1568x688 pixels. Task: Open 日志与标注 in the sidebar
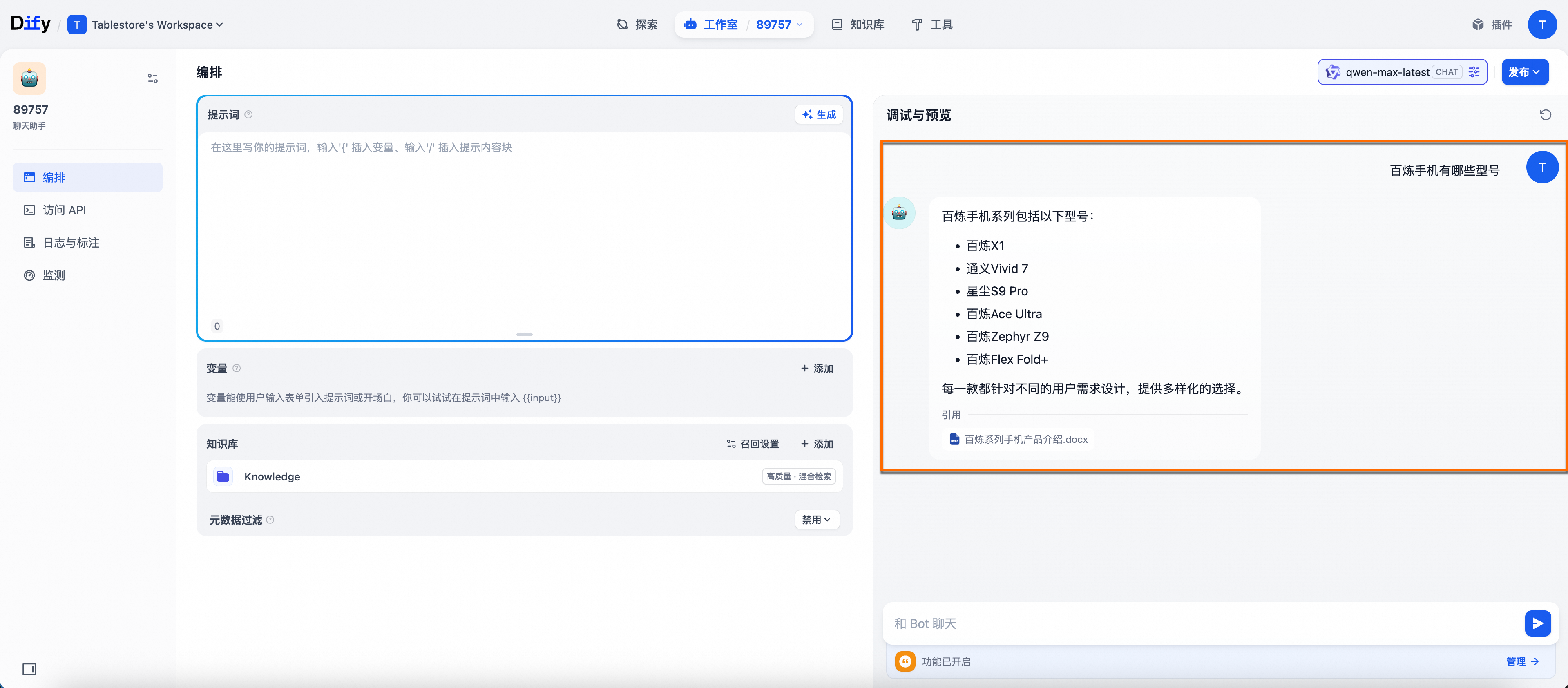coord(88,243)
